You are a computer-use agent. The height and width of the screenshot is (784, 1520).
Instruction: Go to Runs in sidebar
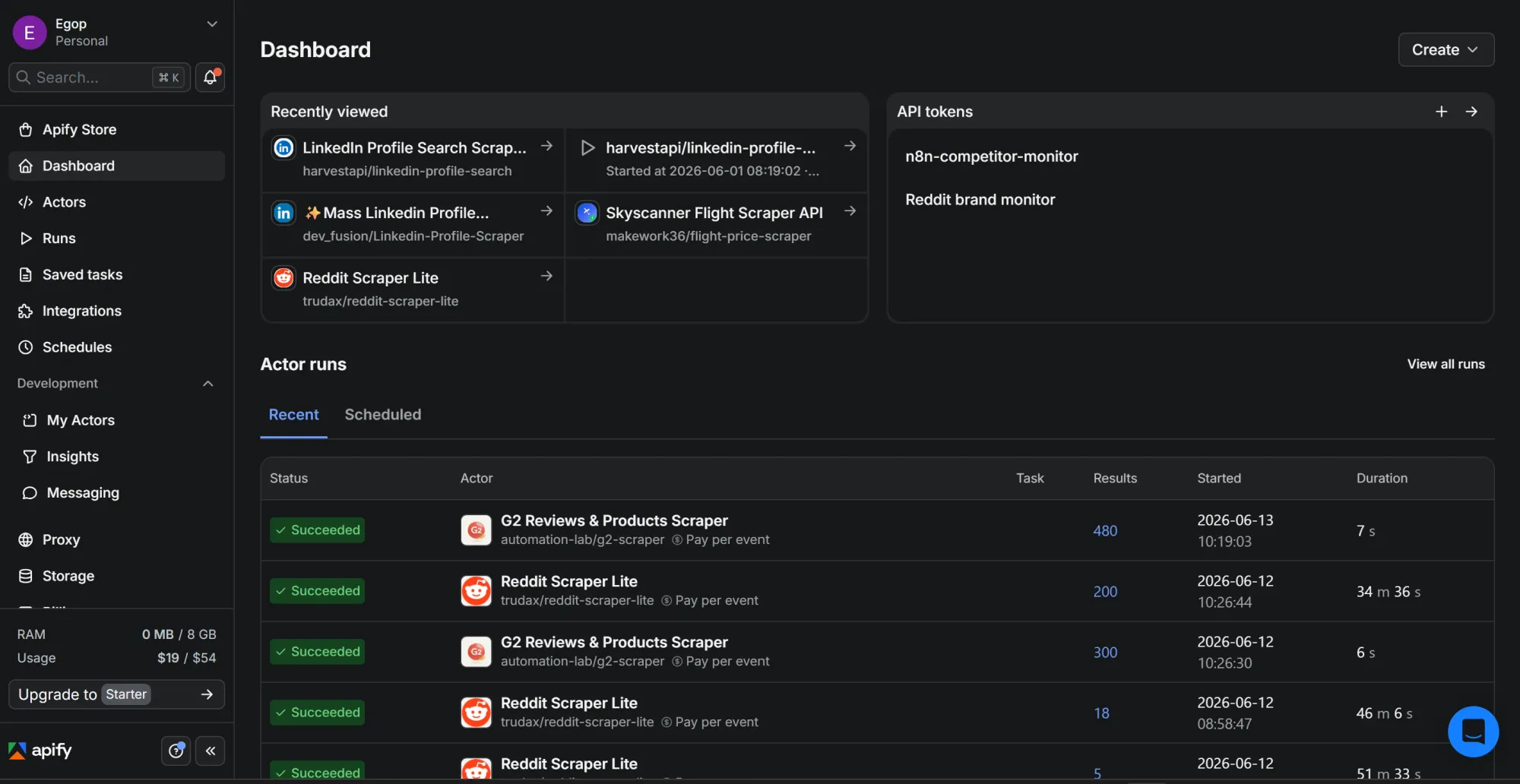coord(117,239)
